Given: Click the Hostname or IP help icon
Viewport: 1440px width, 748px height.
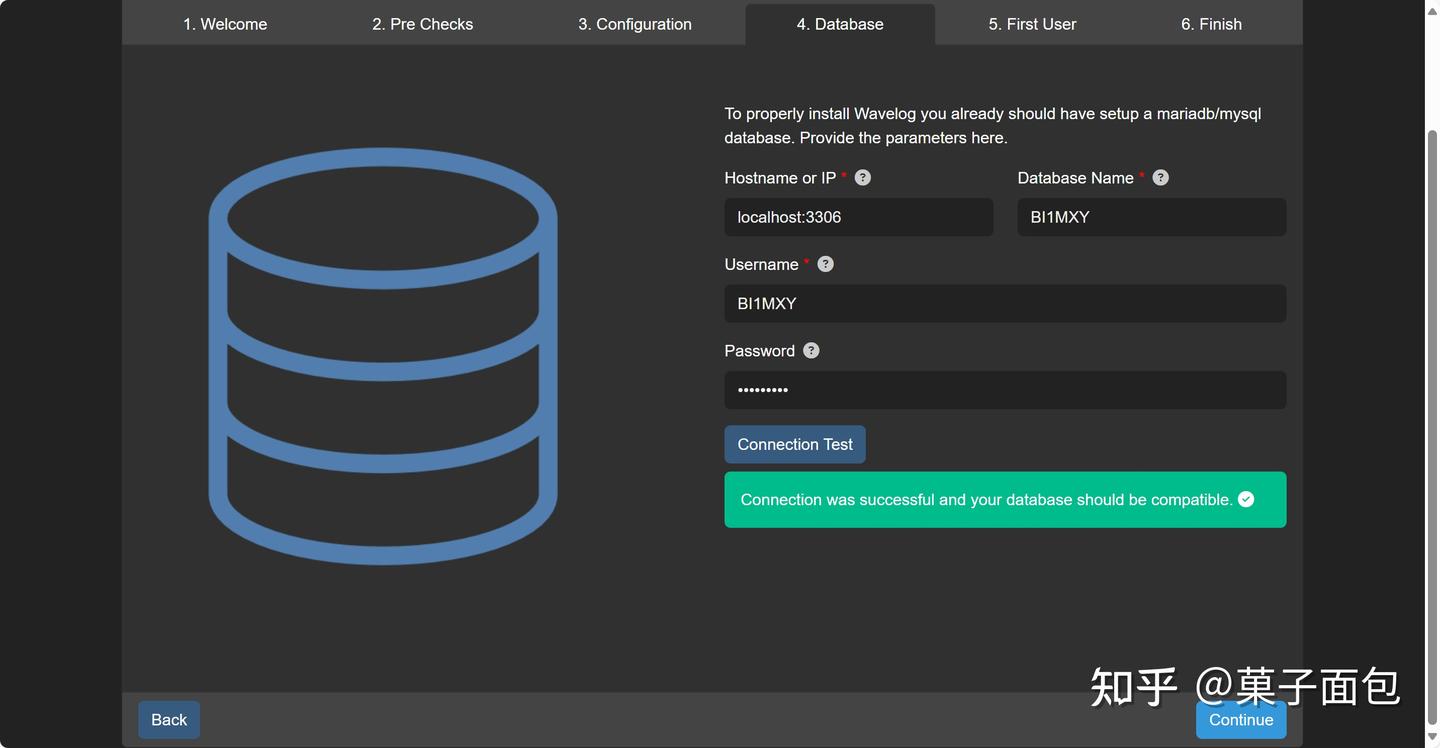Looking at the screenshot, I should tap(862, 177).
